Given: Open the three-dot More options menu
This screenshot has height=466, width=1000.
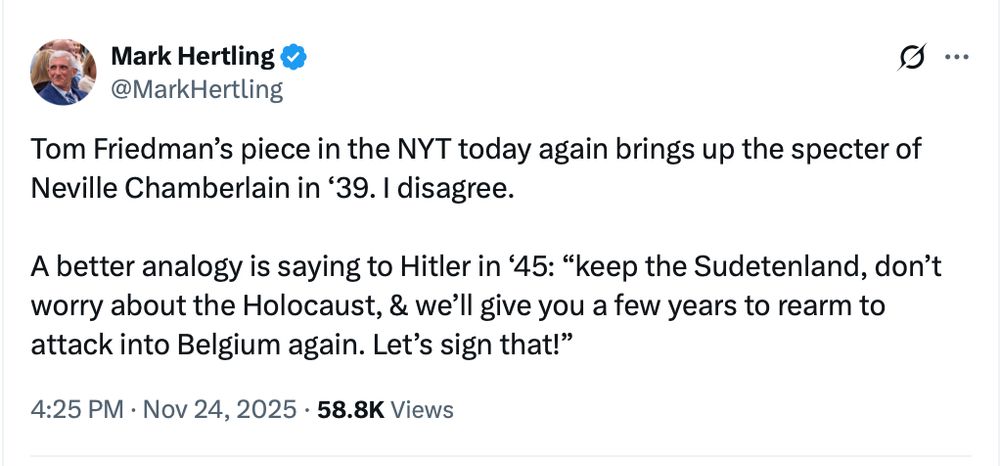Looking at the screenshot, I should pyautogui.click(x=957, y=59).
